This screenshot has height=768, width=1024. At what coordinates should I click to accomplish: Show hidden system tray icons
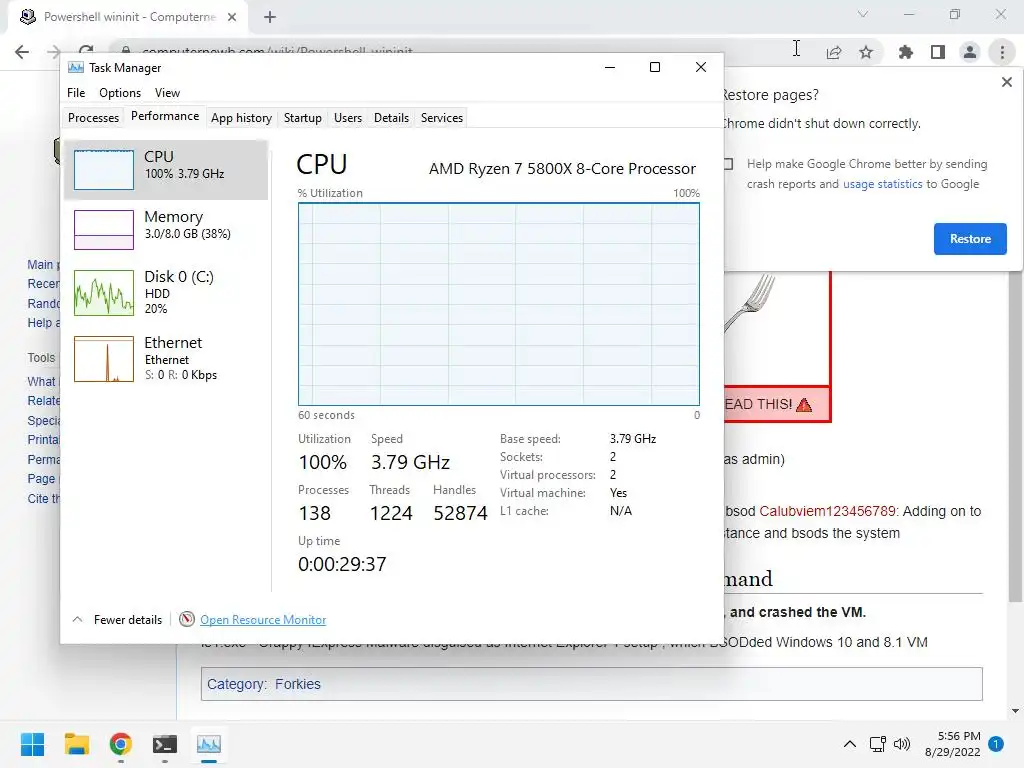click(x=850, y=744)
